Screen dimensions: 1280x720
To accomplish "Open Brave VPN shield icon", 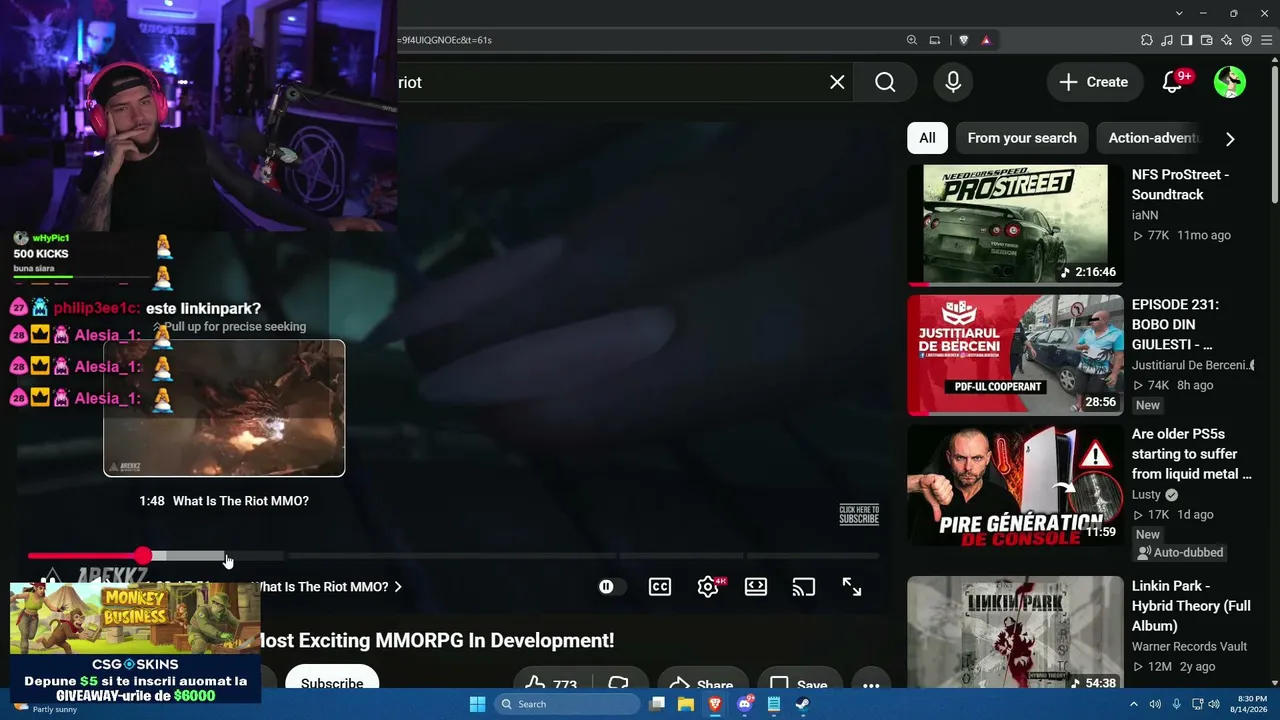I will [1247, 40].
